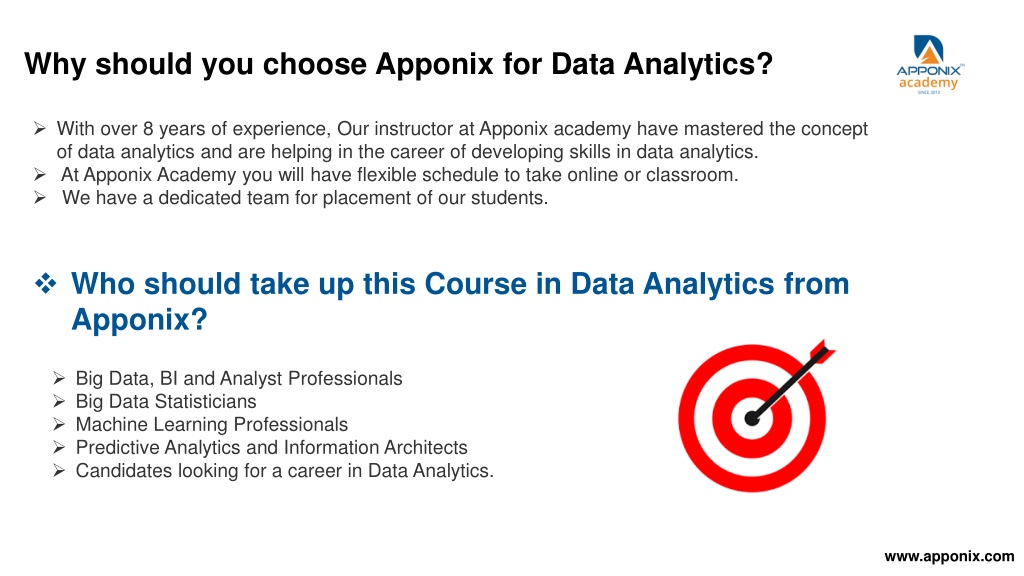Select the 'Big Data Statisticians' list item
The width and height of the screenshot is (1024, 576).
(166, 401)
